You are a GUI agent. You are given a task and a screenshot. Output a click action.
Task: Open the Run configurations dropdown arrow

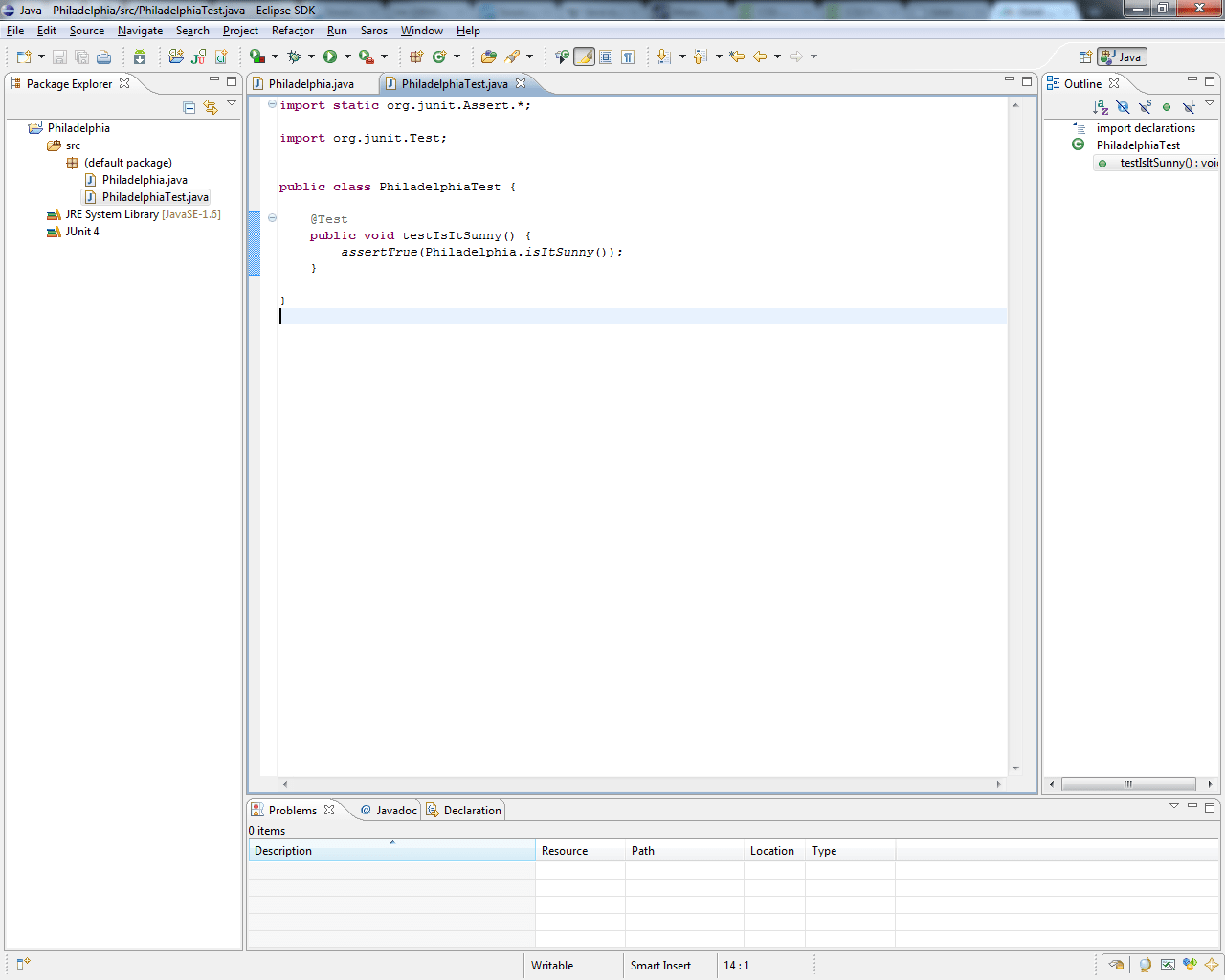click(346, 56)
